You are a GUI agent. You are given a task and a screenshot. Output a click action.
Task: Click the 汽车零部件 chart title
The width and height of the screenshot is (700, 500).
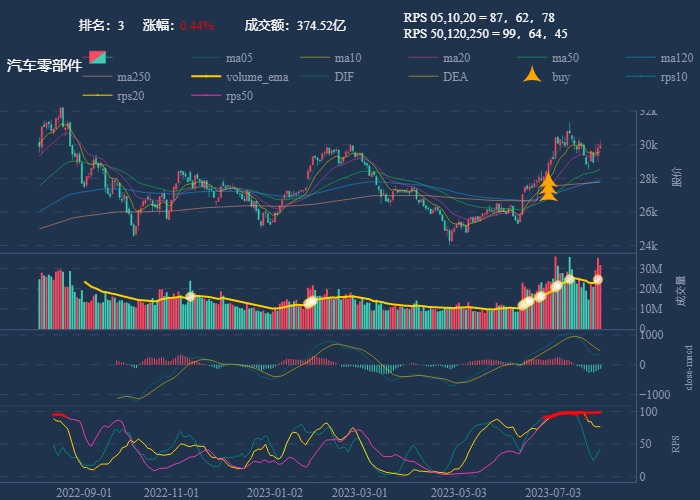tap(45, 66)
